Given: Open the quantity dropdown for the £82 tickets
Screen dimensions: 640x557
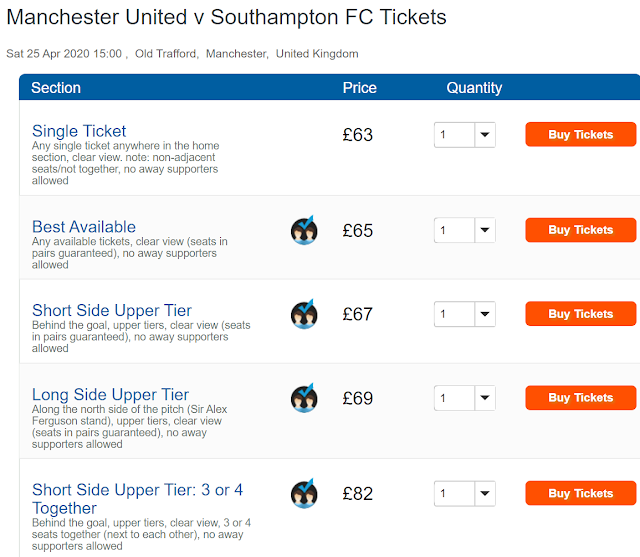Looking at the screenshot, I should (x=465, y=493).
